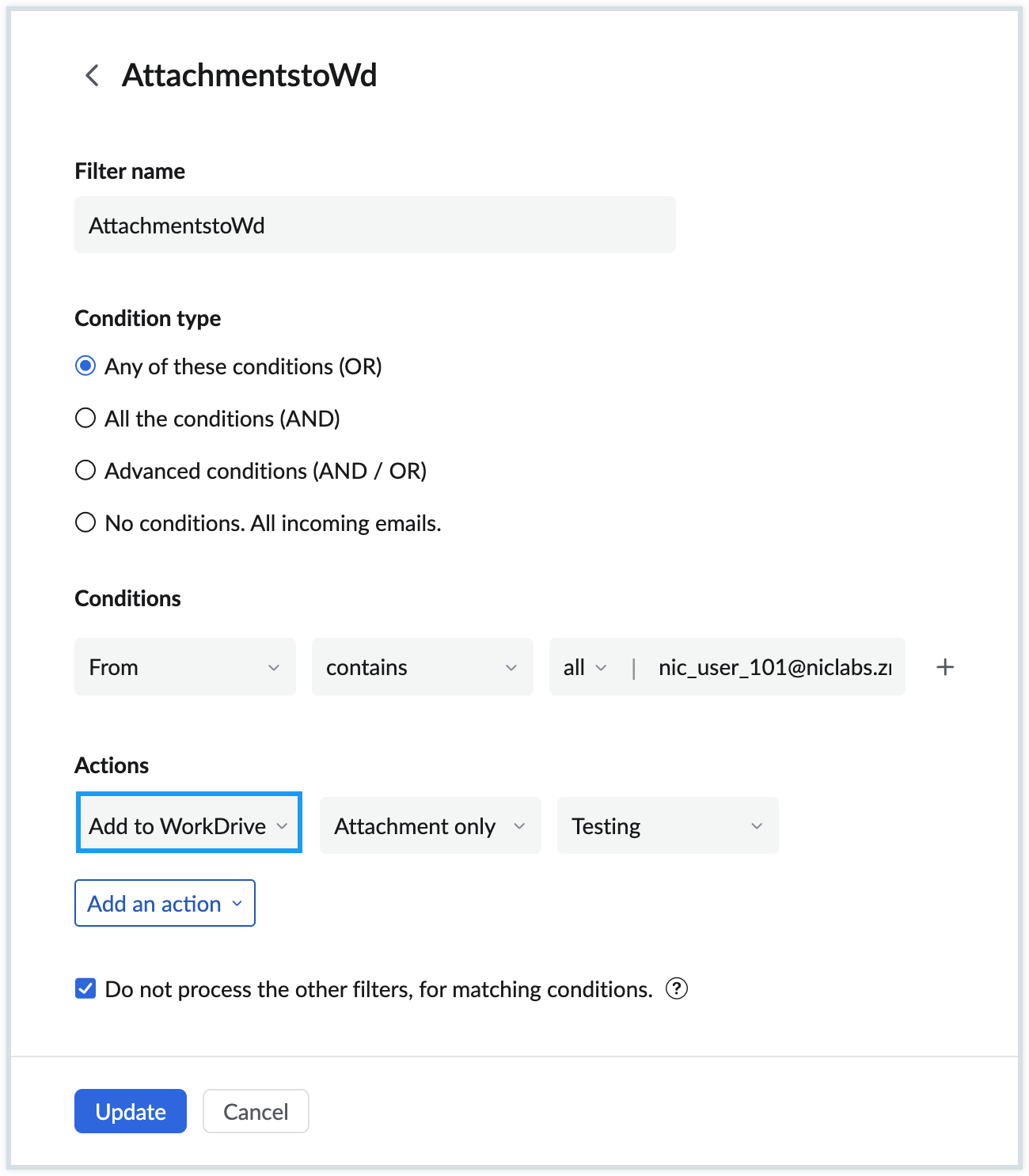Click the plus icon to add another condition
This screenshot has height=1176, width=1029.
[x=945, y=667]
